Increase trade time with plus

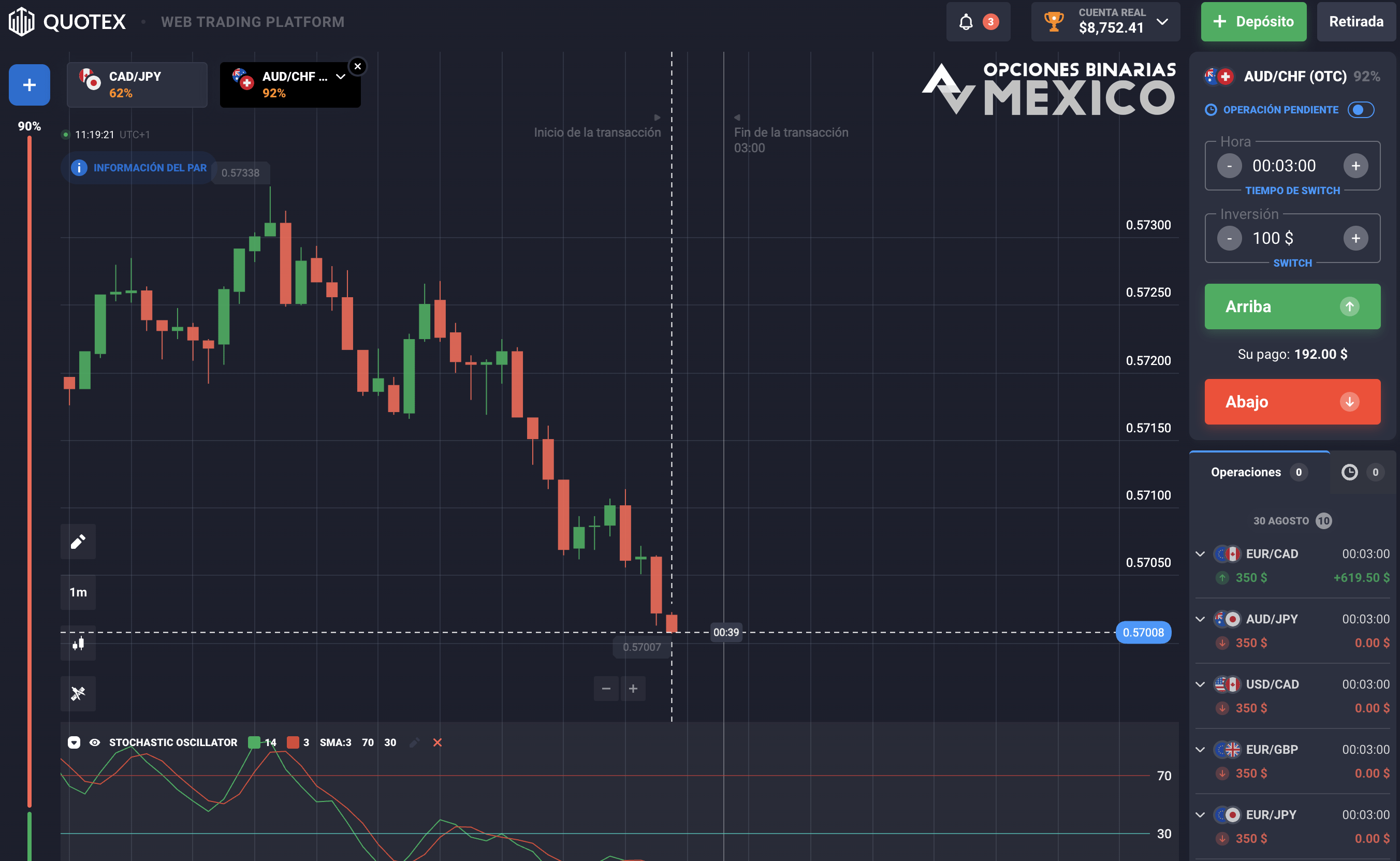click(x=1355, y=166)
